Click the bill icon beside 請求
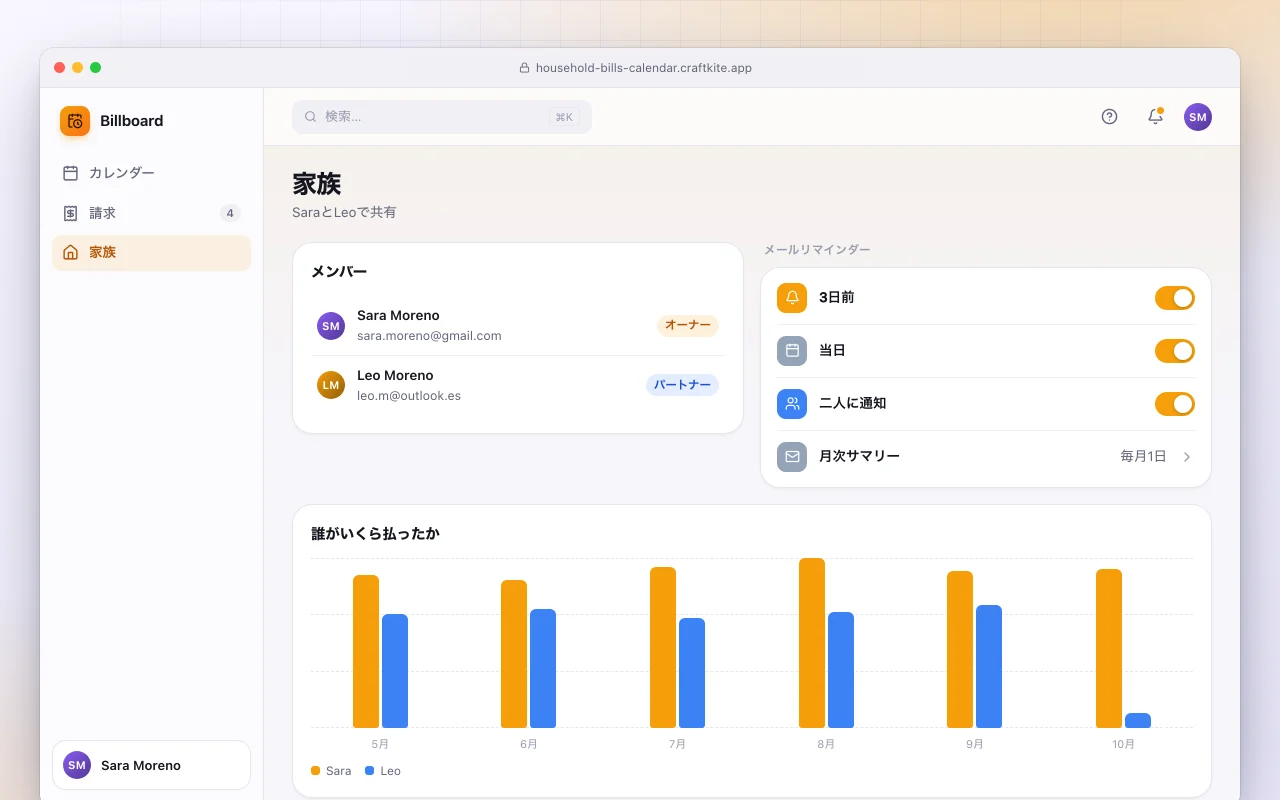The width and height of the screenshot is (1280, 800). tap(70, 213)
